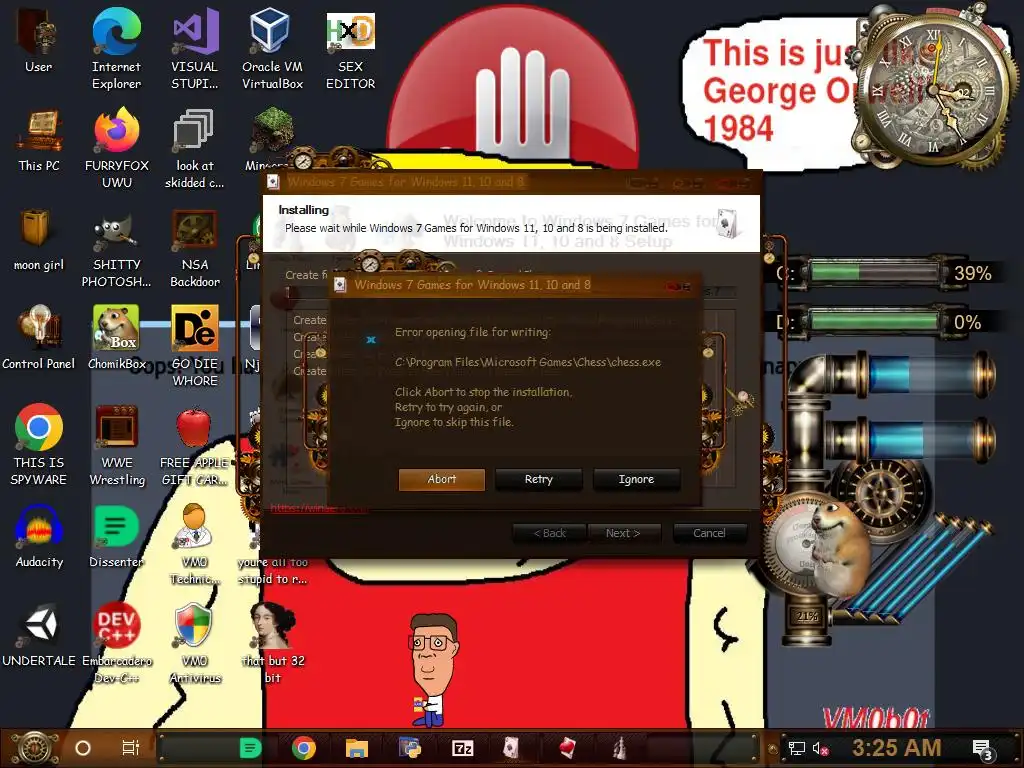Open Internet Explorer desktop shortcut
The image size is (1024, 768).
pyautogui.click(x=116, y=49)
